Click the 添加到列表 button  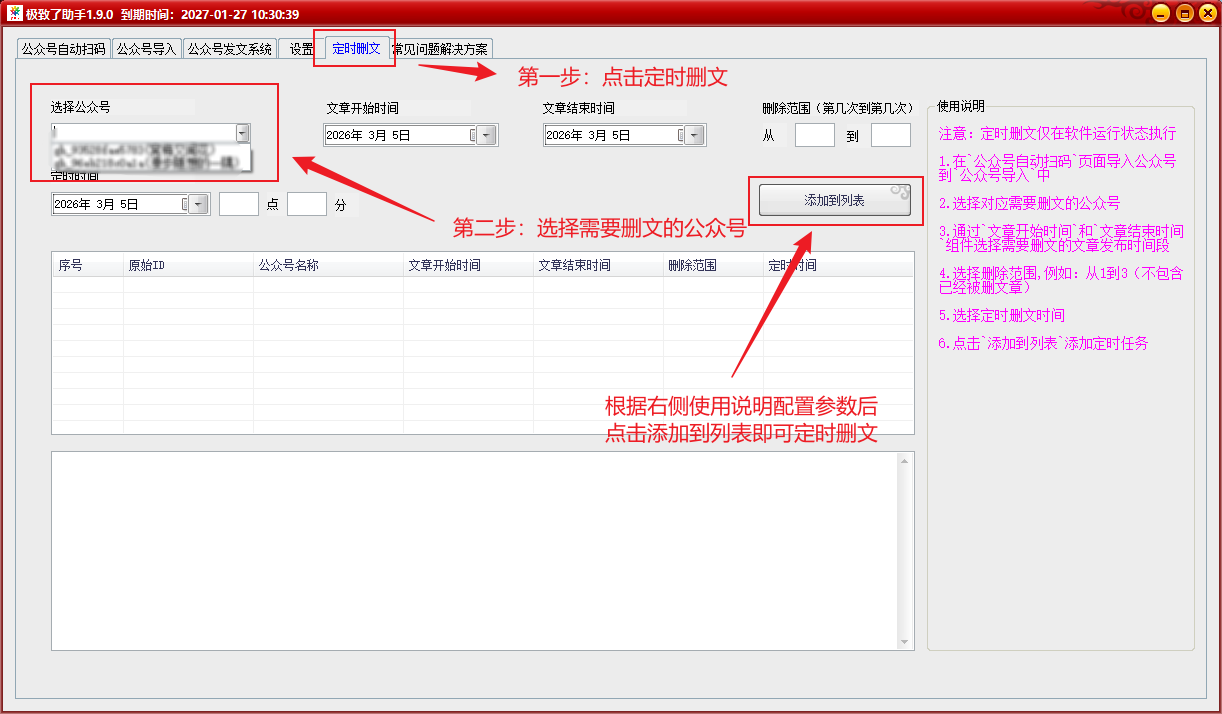coord(834,201)
